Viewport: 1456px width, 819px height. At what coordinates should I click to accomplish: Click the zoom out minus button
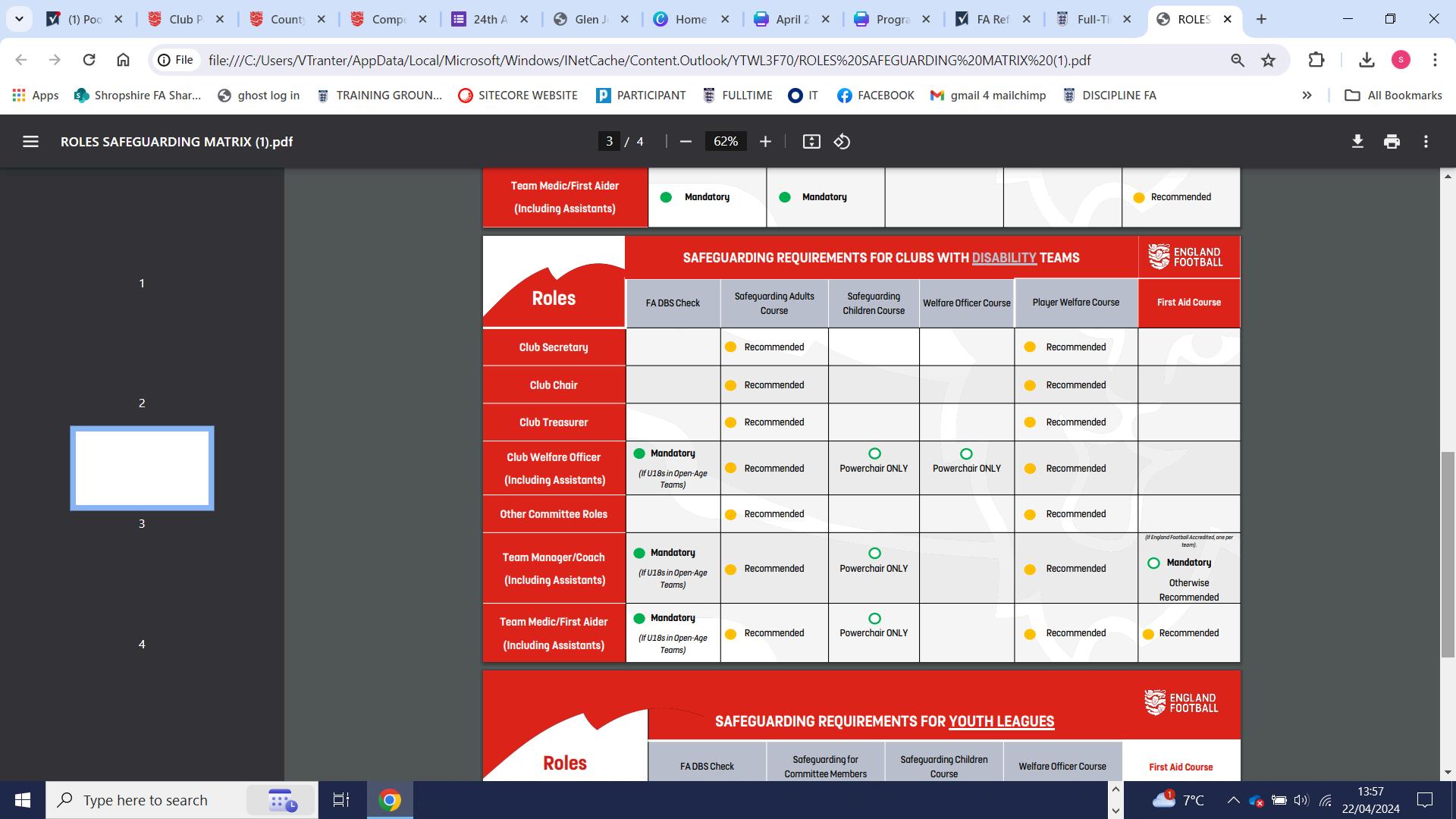click(686, 142)
